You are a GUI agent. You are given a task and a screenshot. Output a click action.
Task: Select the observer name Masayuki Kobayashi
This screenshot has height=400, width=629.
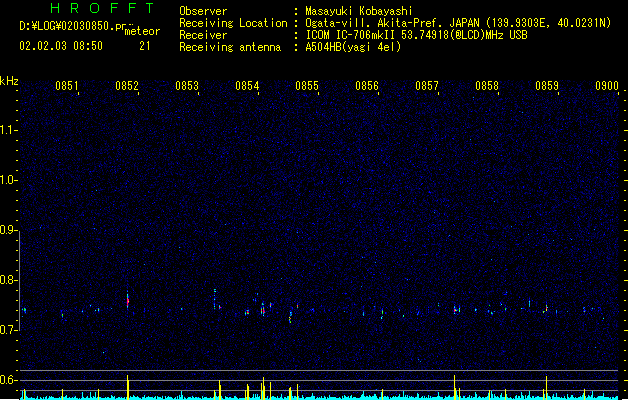pyautogui.click(x=359, y=11)
